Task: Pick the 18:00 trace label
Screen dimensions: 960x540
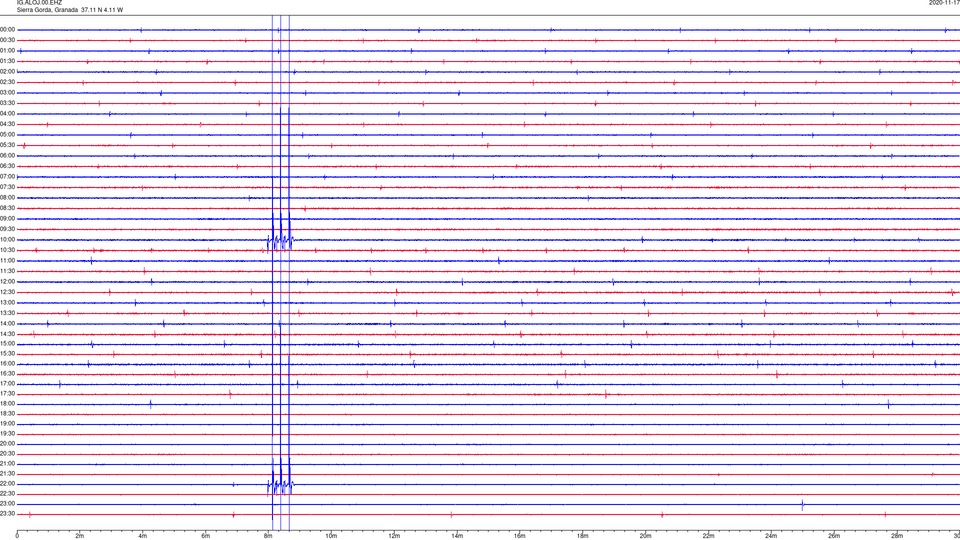Action: [7, 403]
